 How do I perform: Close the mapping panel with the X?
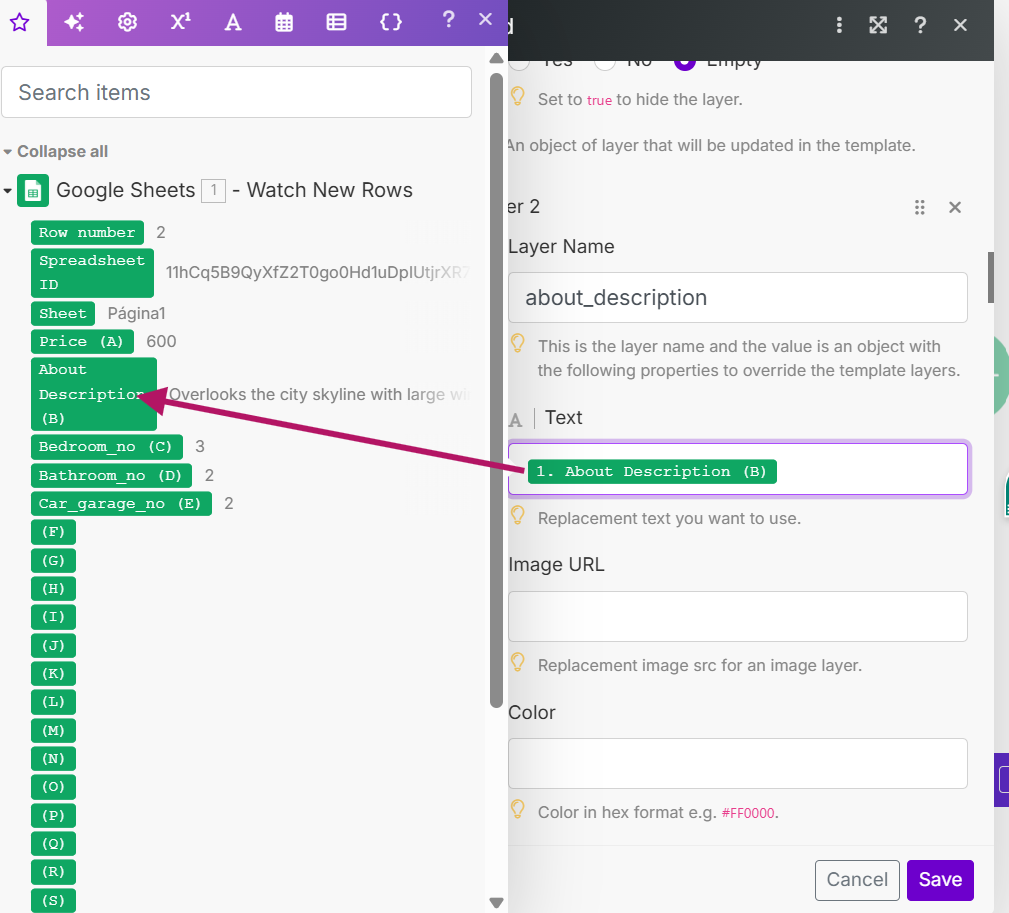485,19
